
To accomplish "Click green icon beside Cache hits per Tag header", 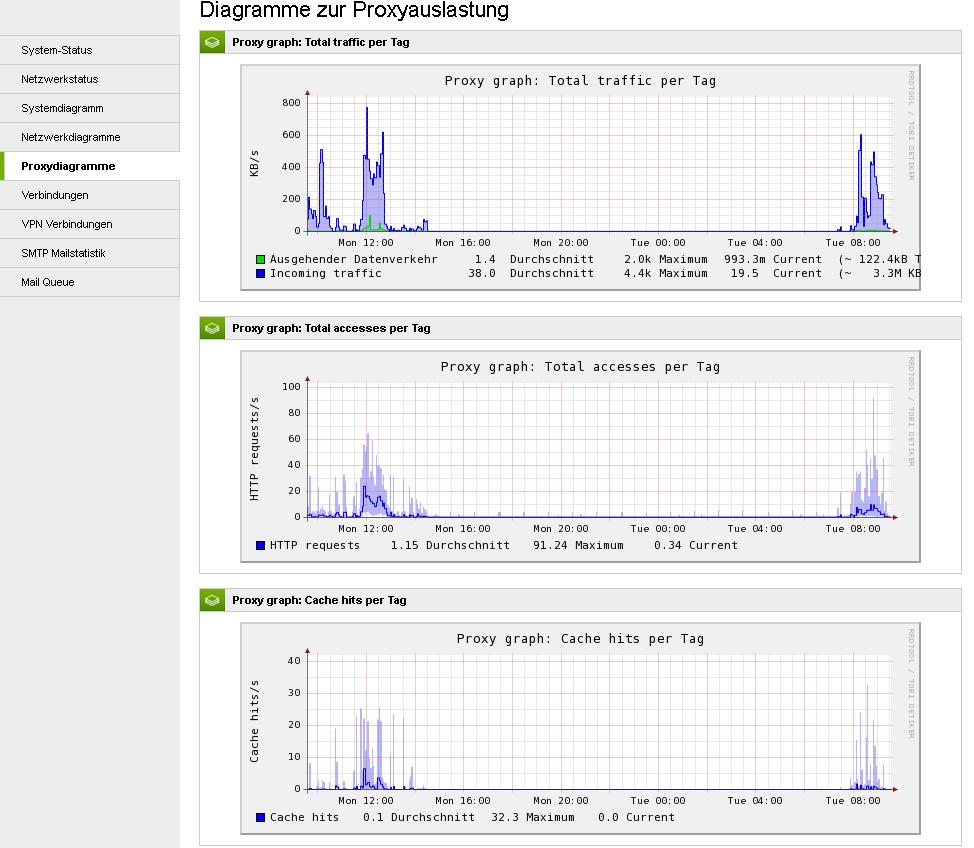I will click(212, 600).
